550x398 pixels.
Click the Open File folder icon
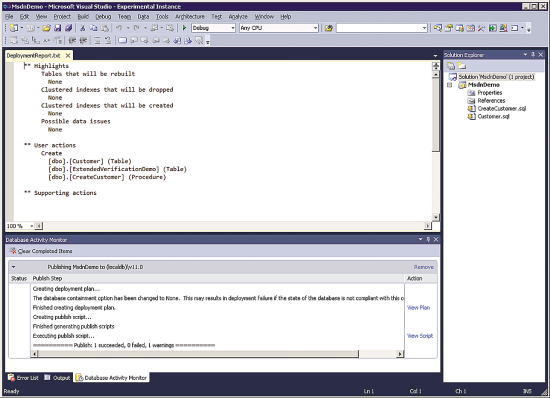point(47,28)
